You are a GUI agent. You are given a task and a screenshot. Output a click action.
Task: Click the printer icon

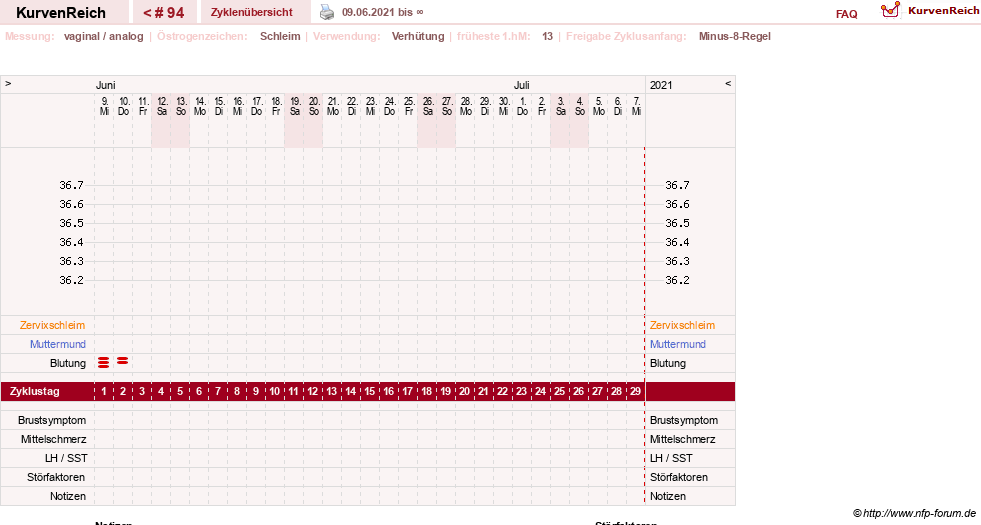[x=327, y=12]
